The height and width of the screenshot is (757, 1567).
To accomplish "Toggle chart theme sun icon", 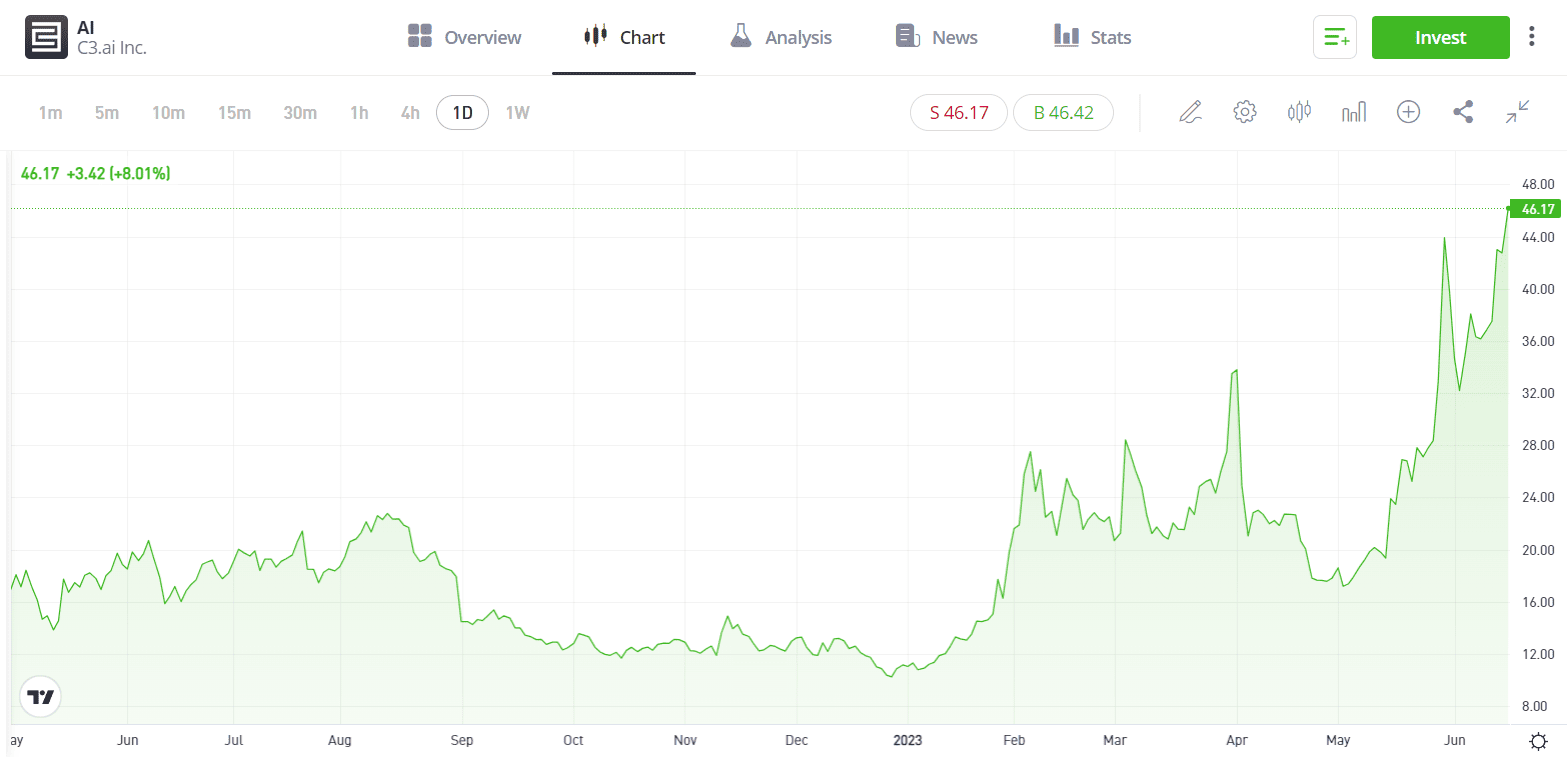I will tap(1539, 741).
